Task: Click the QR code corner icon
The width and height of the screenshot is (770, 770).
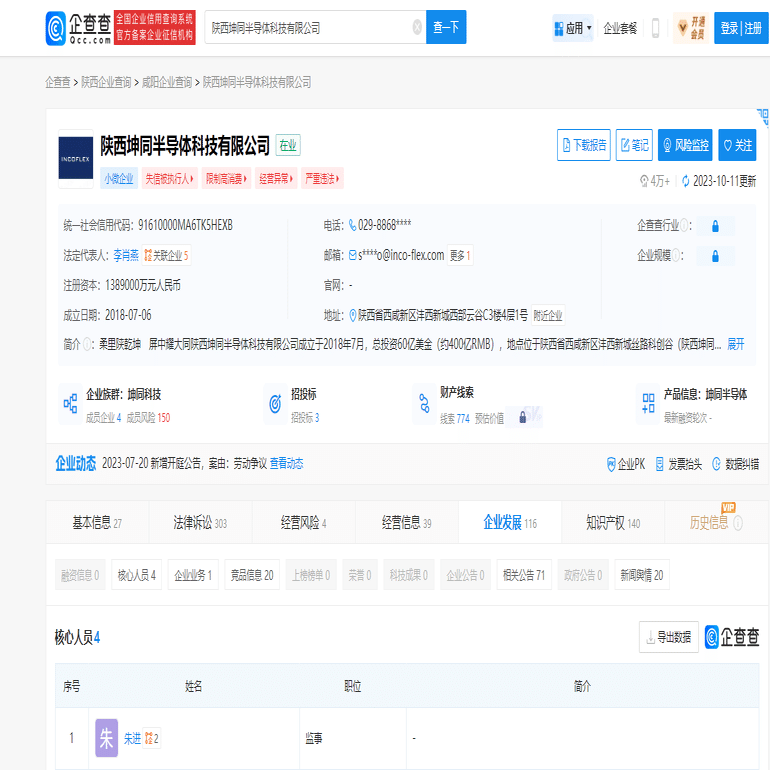Action: click(763, 116)
